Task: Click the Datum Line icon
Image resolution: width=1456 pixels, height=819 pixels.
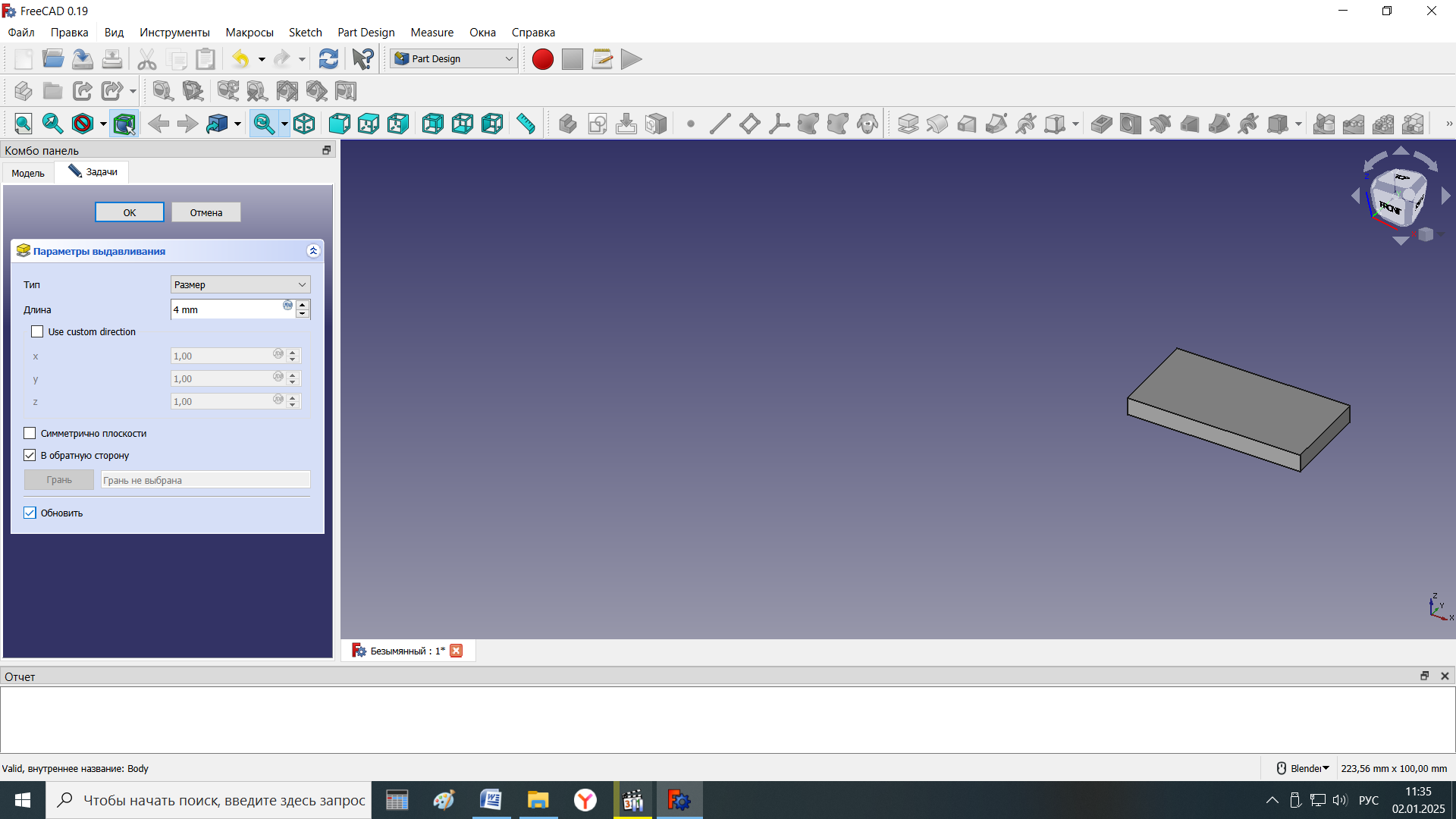Action: coord(720,124)
